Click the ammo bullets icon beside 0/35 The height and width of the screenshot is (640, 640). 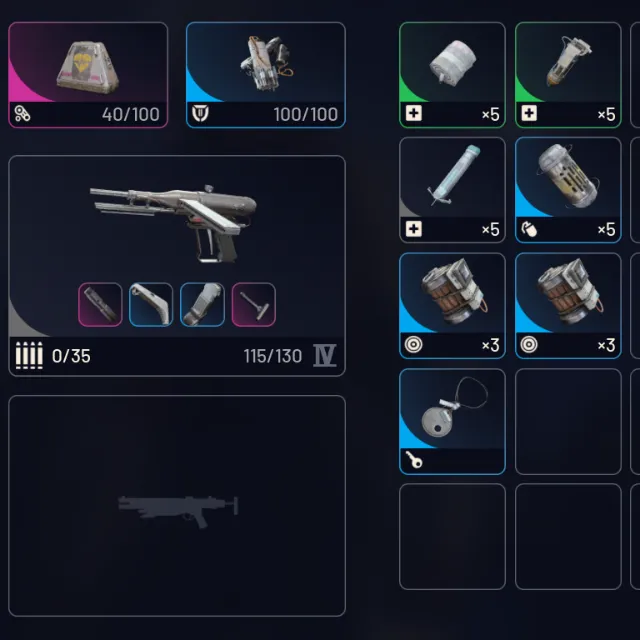[29, 356]
